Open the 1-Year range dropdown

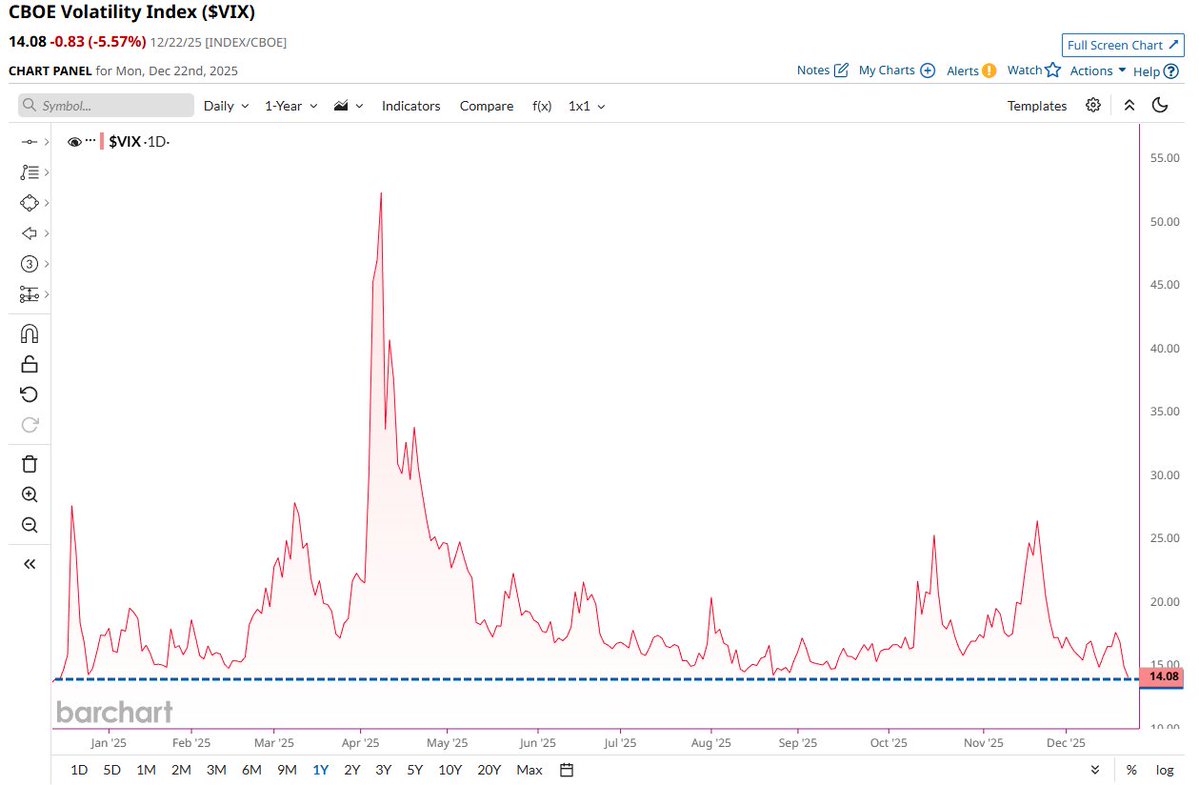pos(289,105)
